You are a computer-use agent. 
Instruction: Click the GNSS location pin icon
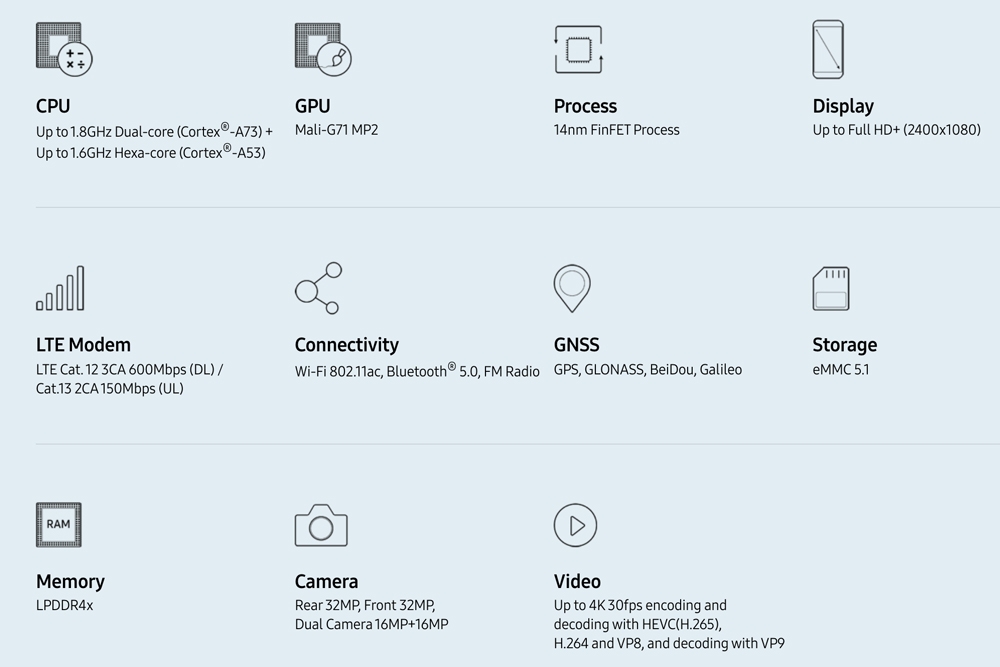click(572, 288)
